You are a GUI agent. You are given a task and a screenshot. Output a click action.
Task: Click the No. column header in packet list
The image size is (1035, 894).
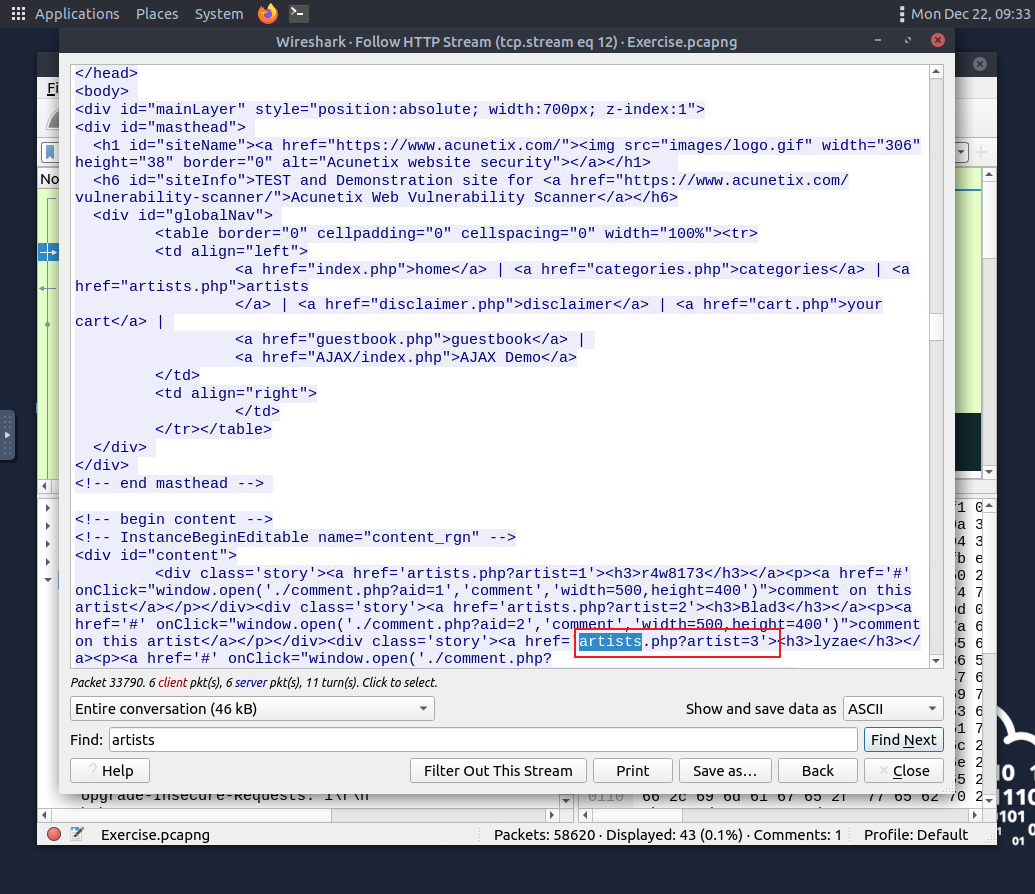point(50,179)
